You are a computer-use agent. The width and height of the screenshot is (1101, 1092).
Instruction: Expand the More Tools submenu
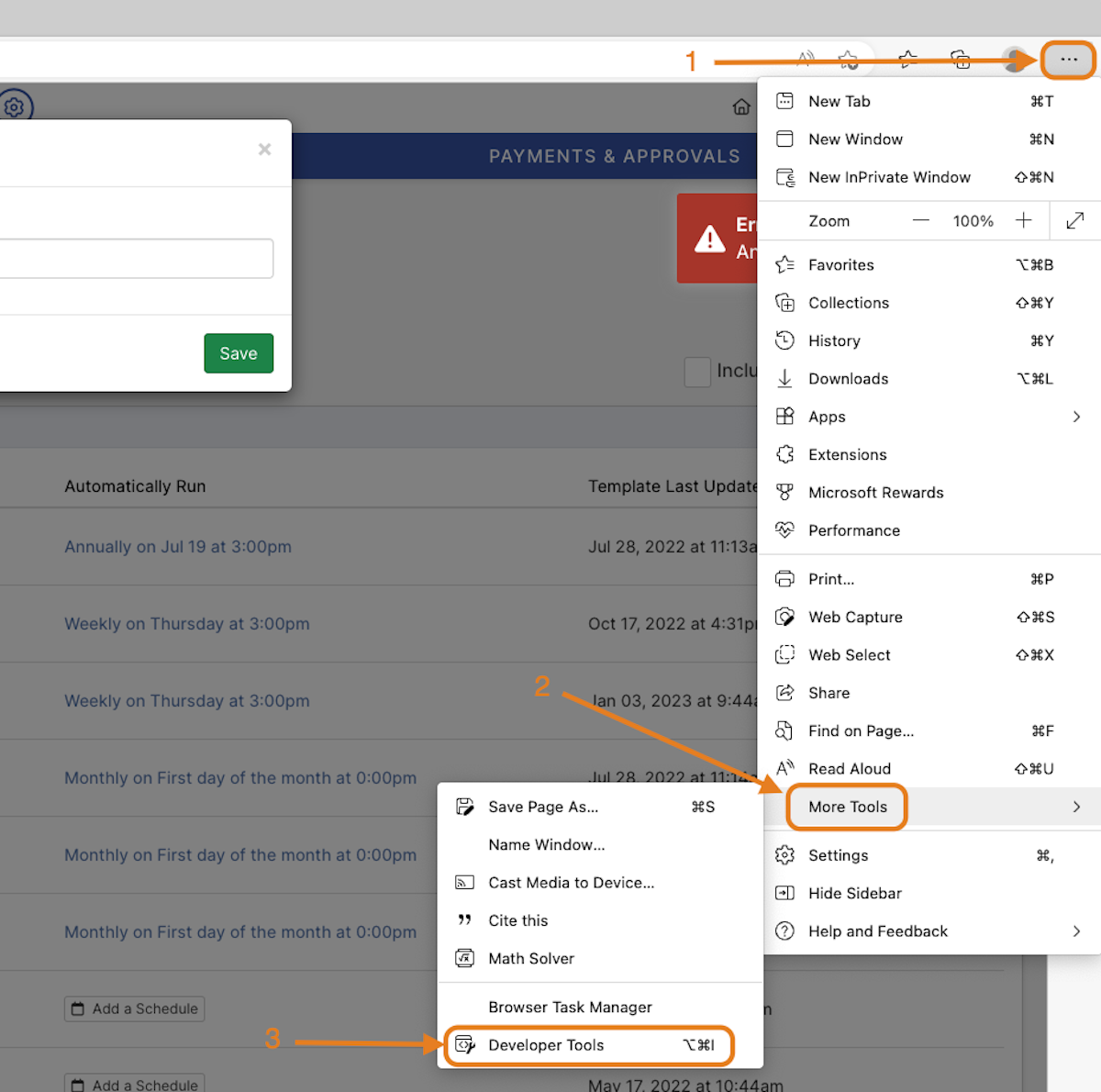[x=929, y=807]
